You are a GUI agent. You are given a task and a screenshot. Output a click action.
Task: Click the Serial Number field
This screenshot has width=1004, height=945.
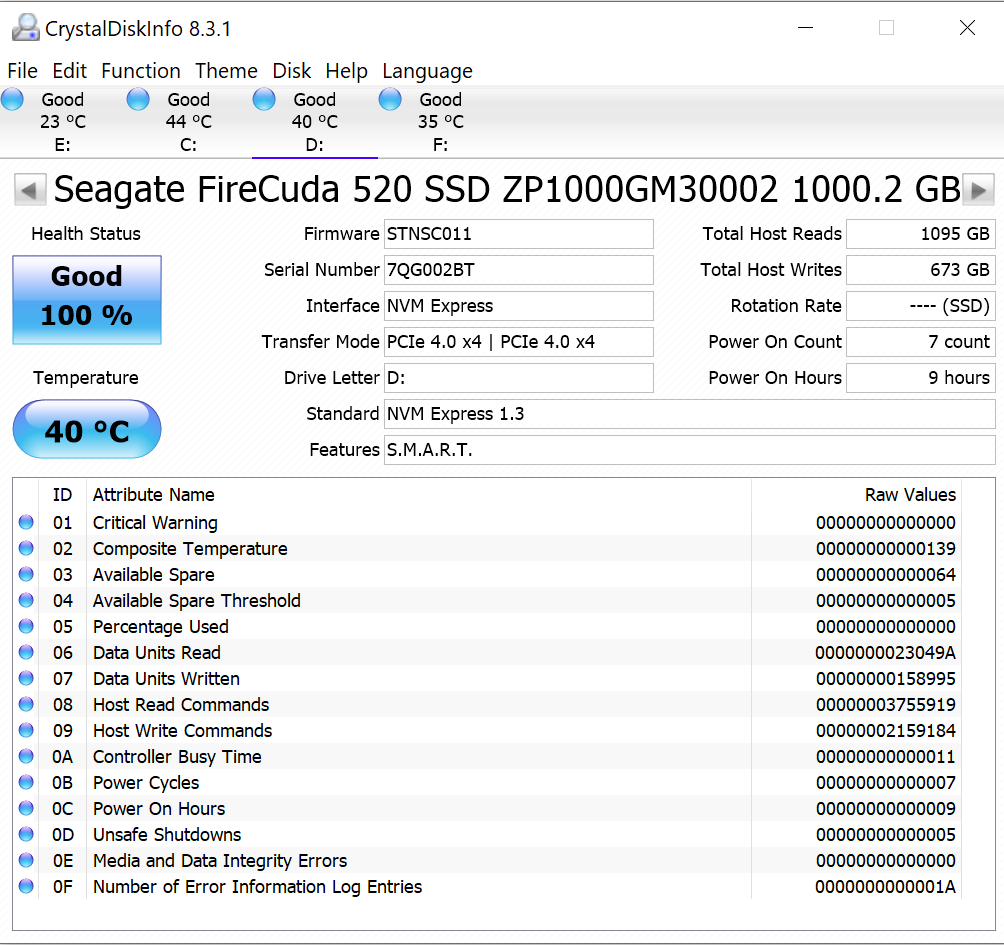pyautogui.click(x=518, y=270)
